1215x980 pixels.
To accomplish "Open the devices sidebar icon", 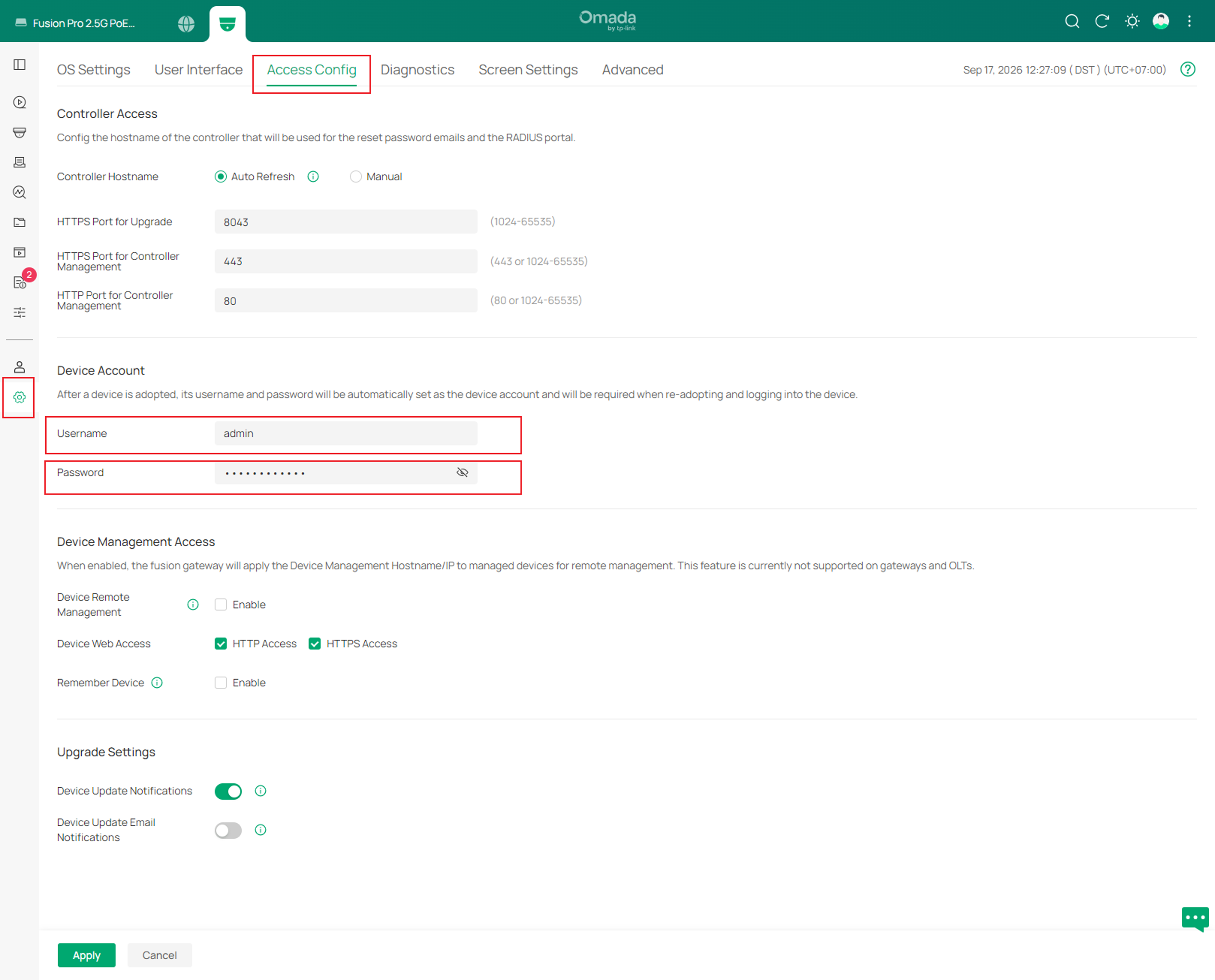I will tap(20, 133).
